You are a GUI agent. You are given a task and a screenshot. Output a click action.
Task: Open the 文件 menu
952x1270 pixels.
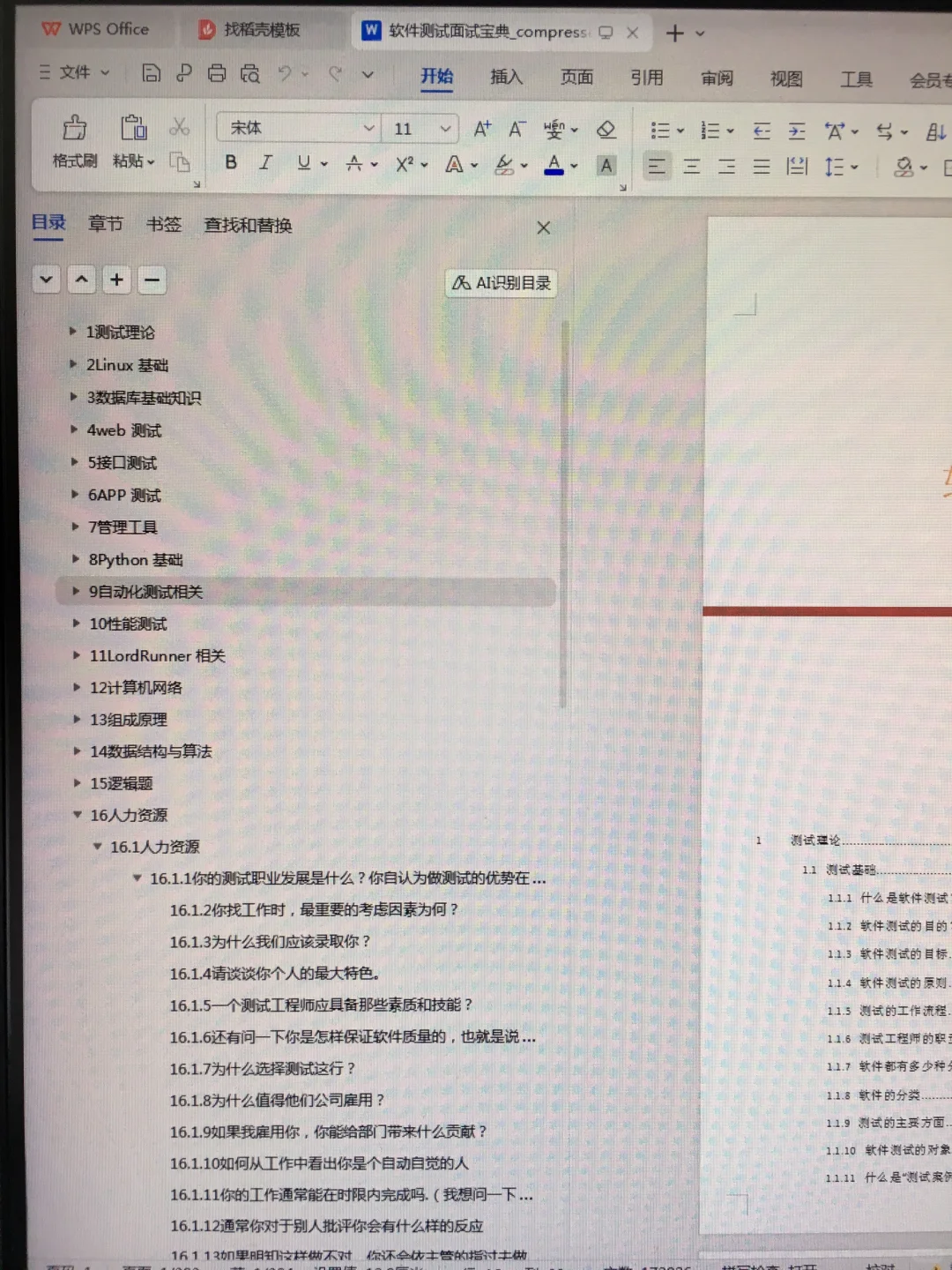[x=74, y=72]
